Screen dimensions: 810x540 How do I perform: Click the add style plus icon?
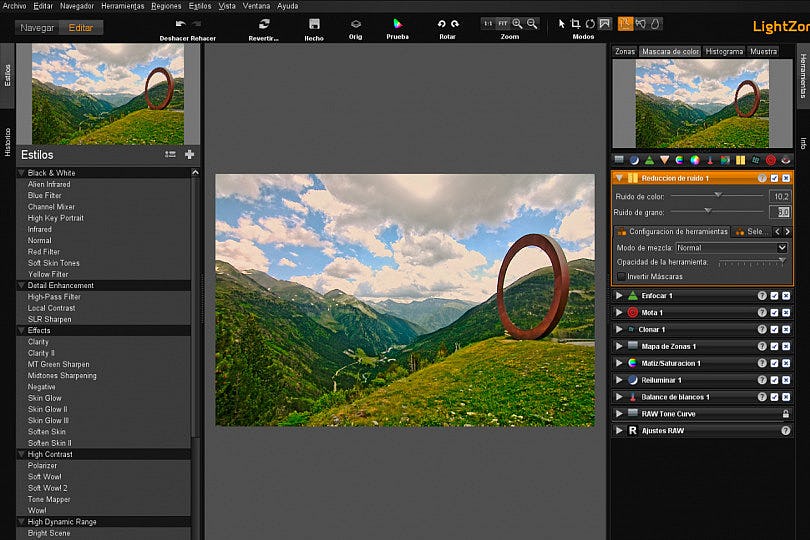(x=189, y=155)
